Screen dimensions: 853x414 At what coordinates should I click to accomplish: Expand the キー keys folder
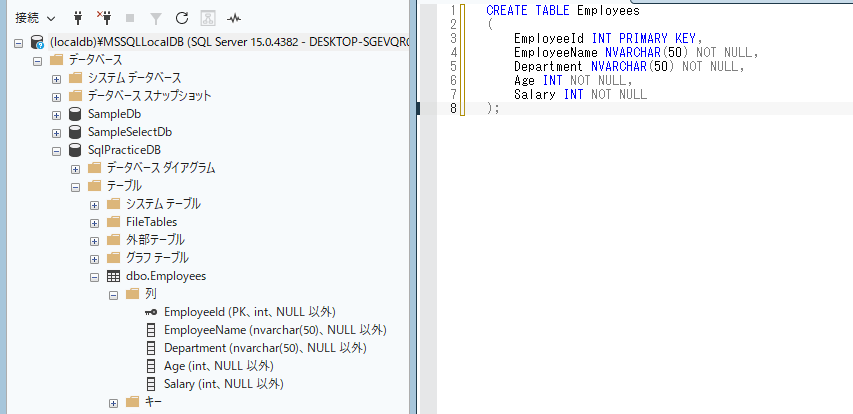[x=114, y=403]
